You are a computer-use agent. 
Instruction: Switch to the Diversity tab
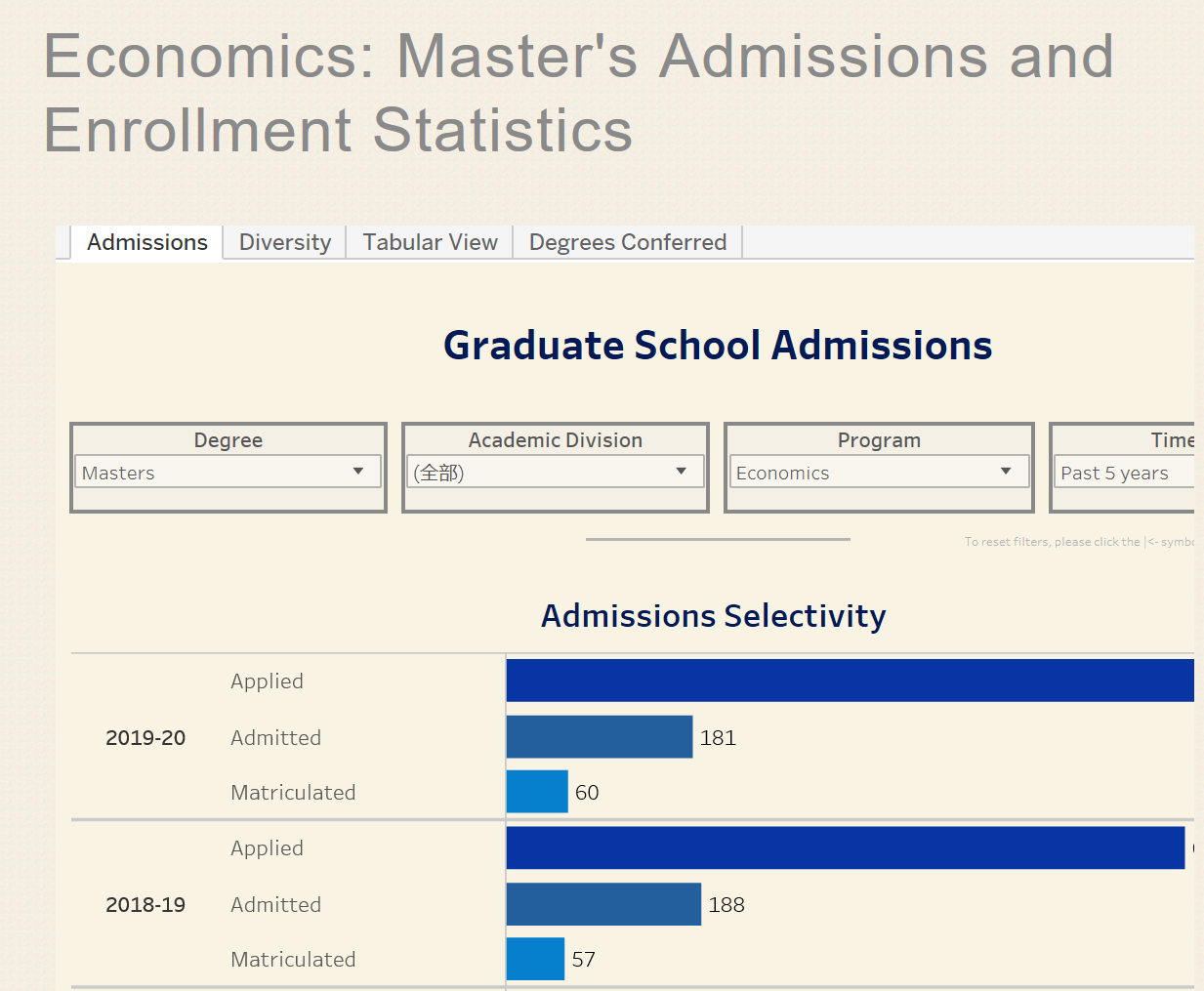pos(284,242)
